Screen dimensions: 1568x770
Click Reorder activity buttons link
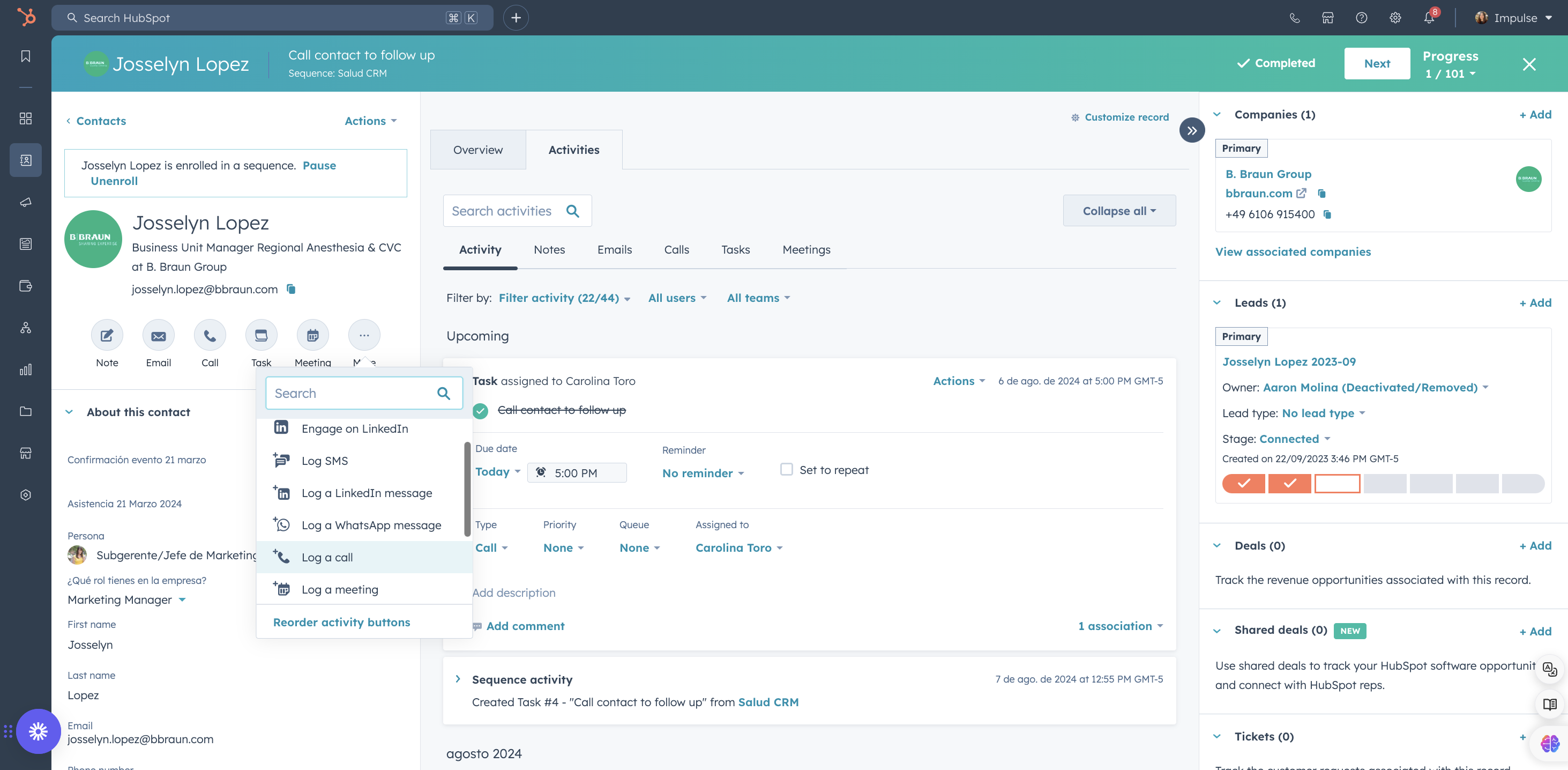coord(341,622)
